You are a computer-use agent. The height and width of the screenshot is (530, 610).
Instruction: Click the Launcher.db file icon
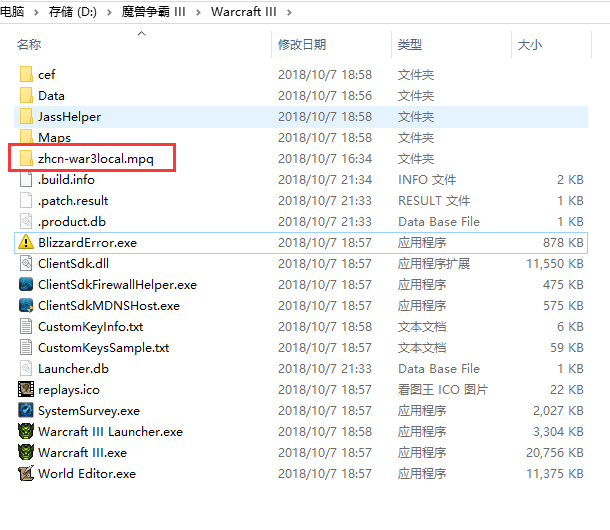26,369
